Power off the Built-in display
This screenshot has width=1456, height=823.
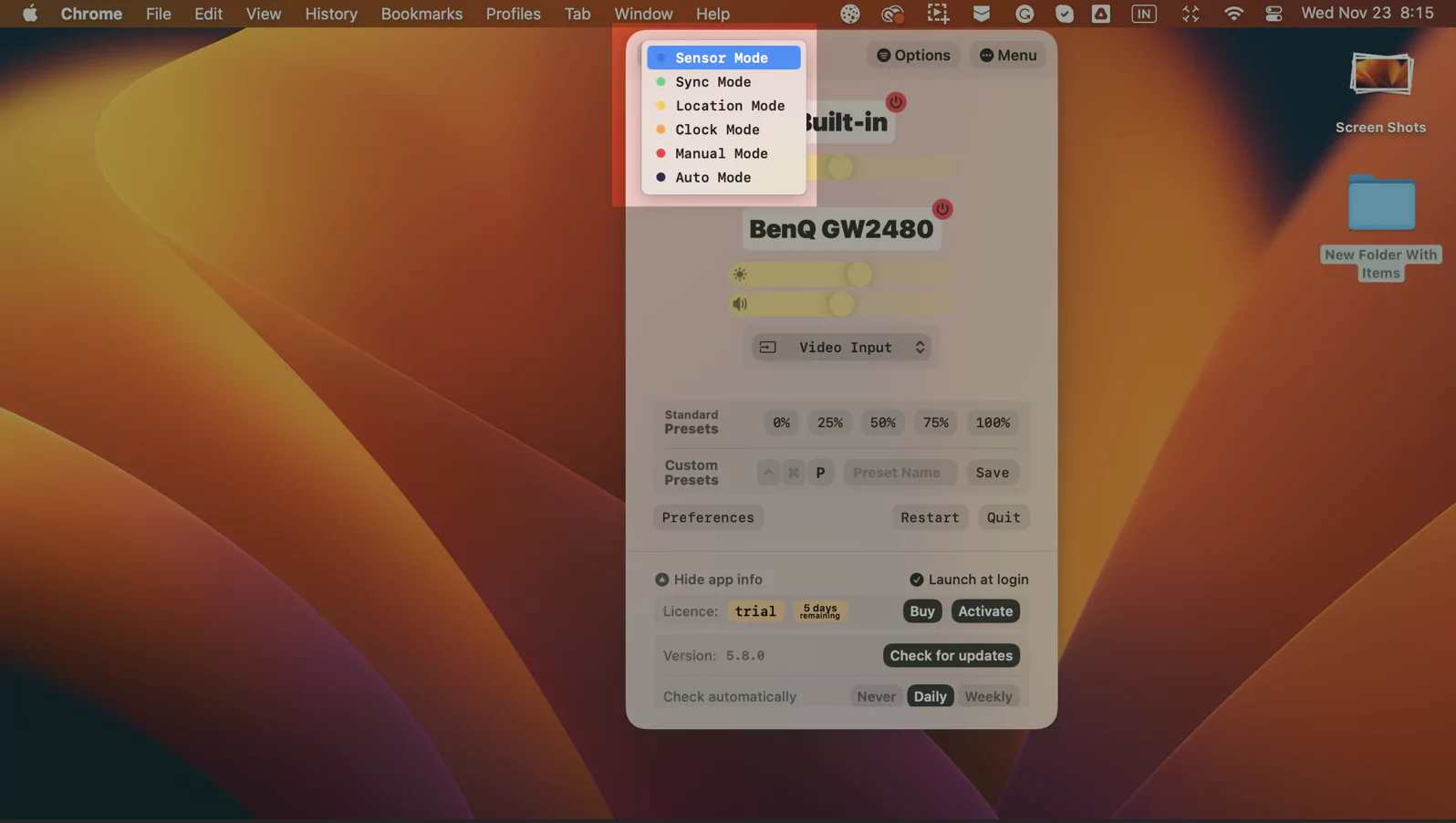click(x=896, y=102)
